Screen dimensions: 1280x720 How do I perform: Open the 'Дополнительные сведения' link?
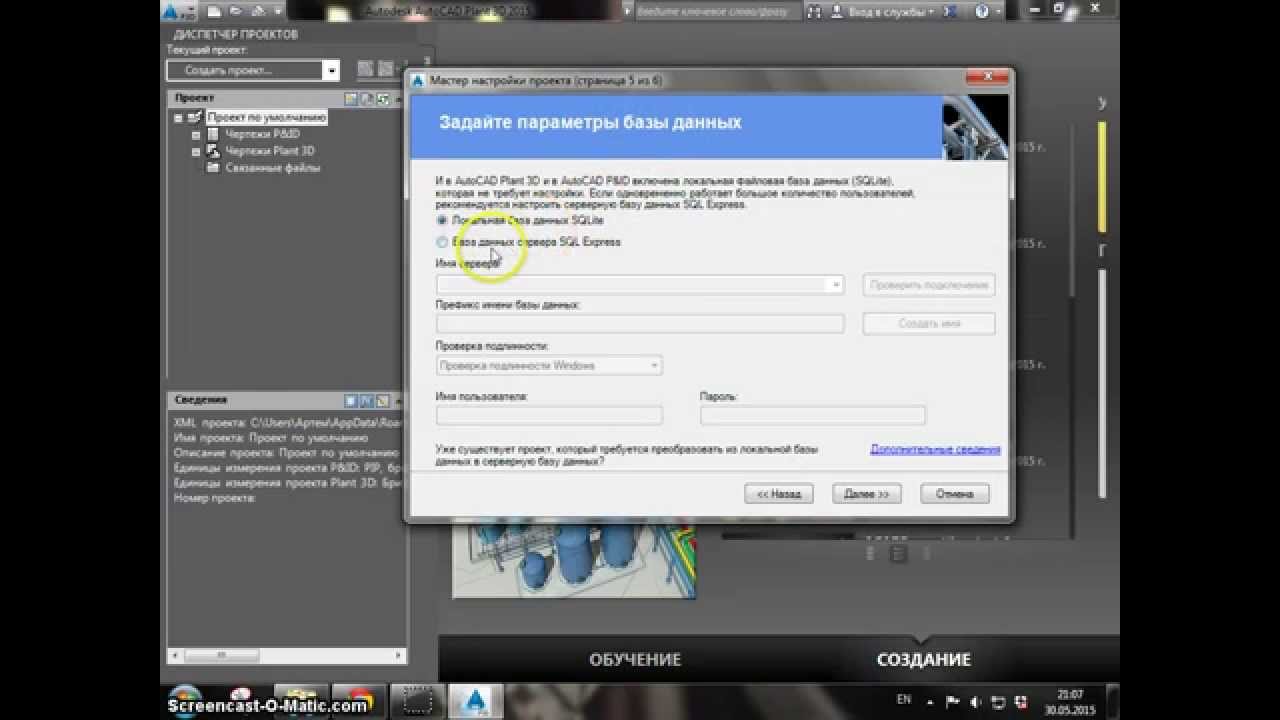pyautogui.click(x=935, y=450)
